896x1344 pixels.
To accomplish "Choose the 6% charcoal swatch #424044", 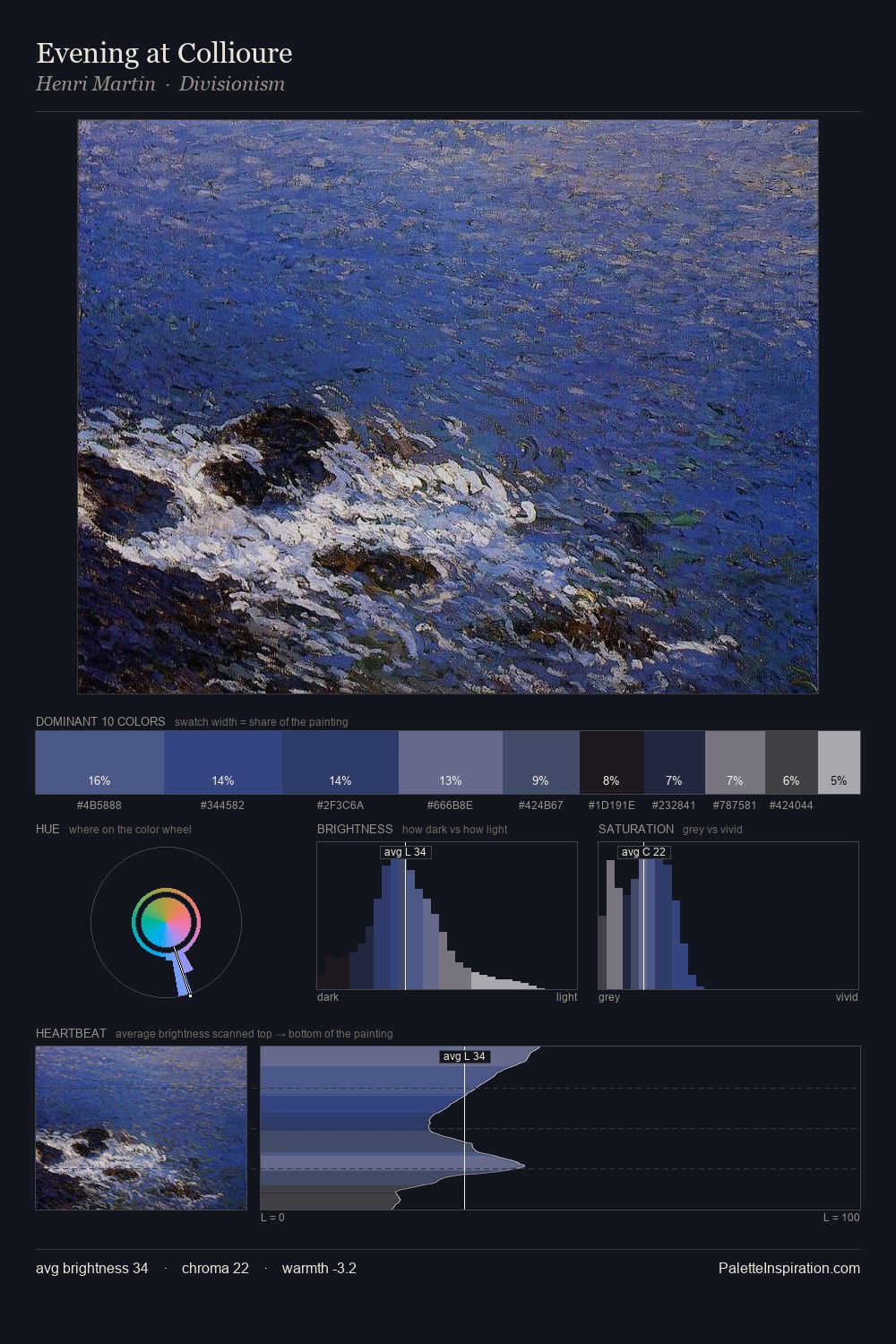I will tap(791, 762).
